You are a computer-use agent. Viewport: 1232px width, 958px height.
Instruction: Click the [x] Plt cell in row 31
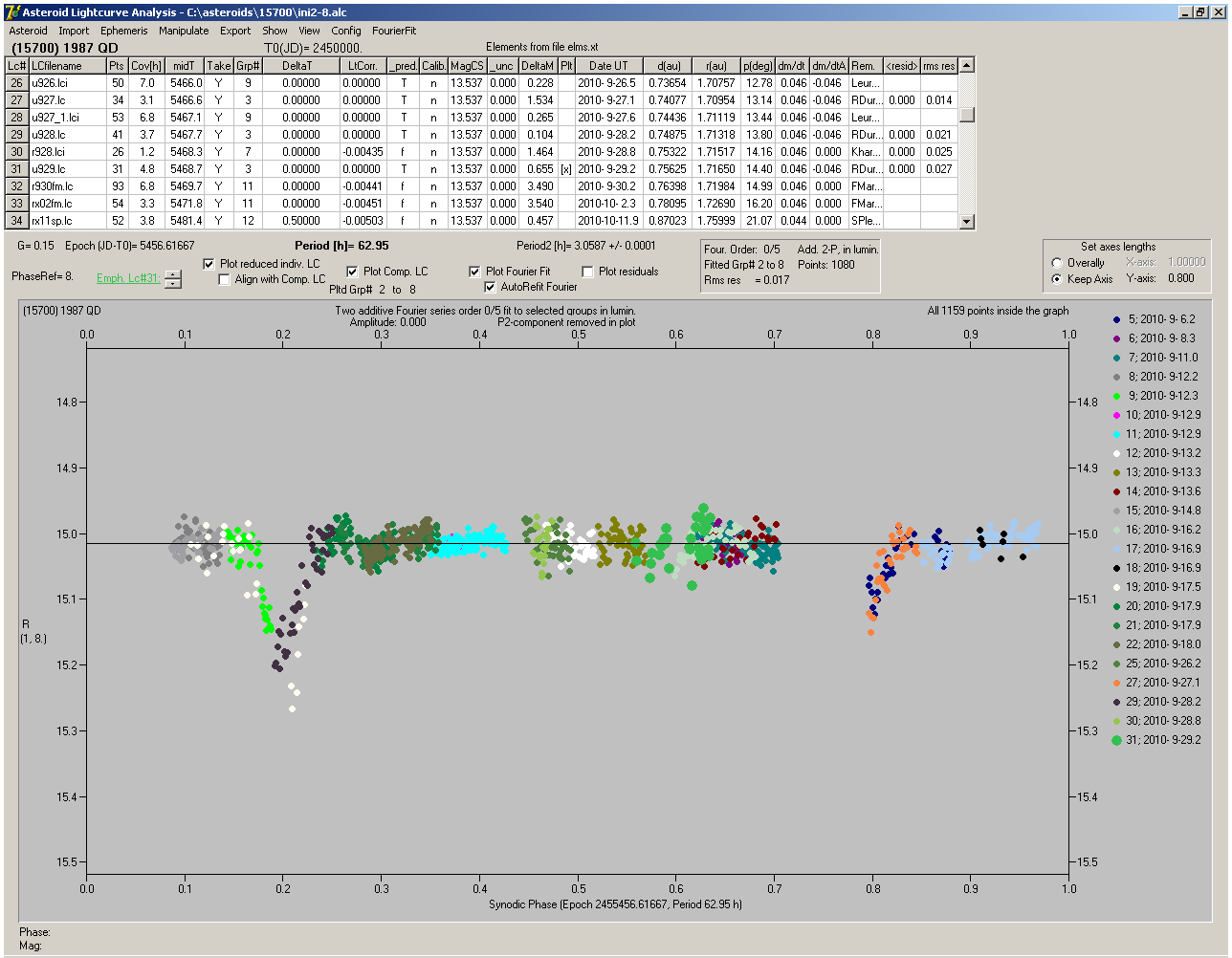click(566, 169)
